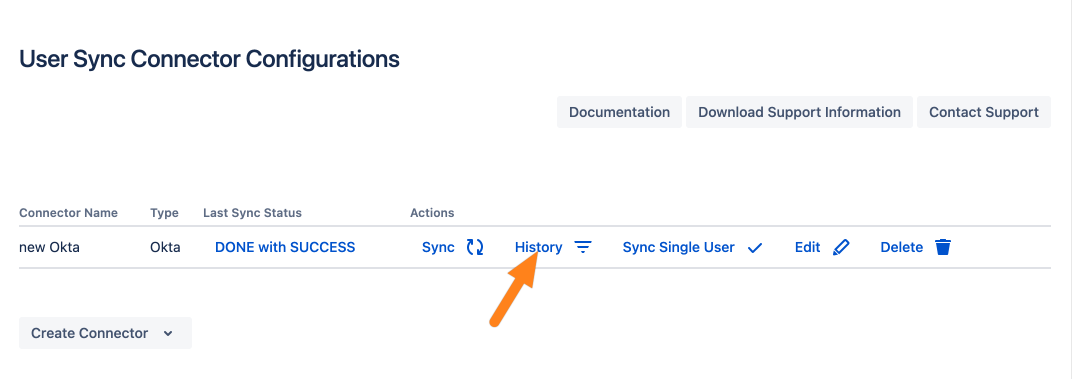Click the Contact Support button
1072x379 pixels.
coord(984,112)
